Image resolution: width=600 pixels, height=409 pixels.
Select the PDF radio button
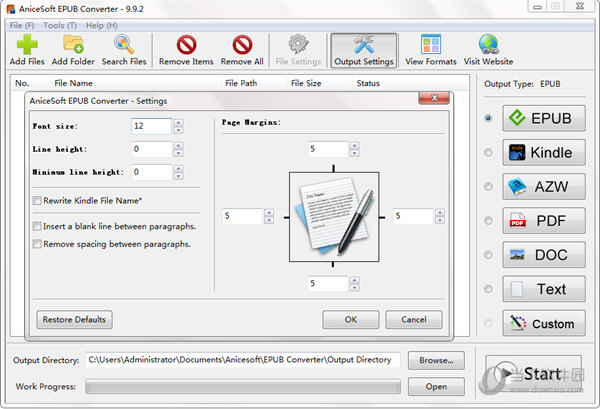coord(488,220)
